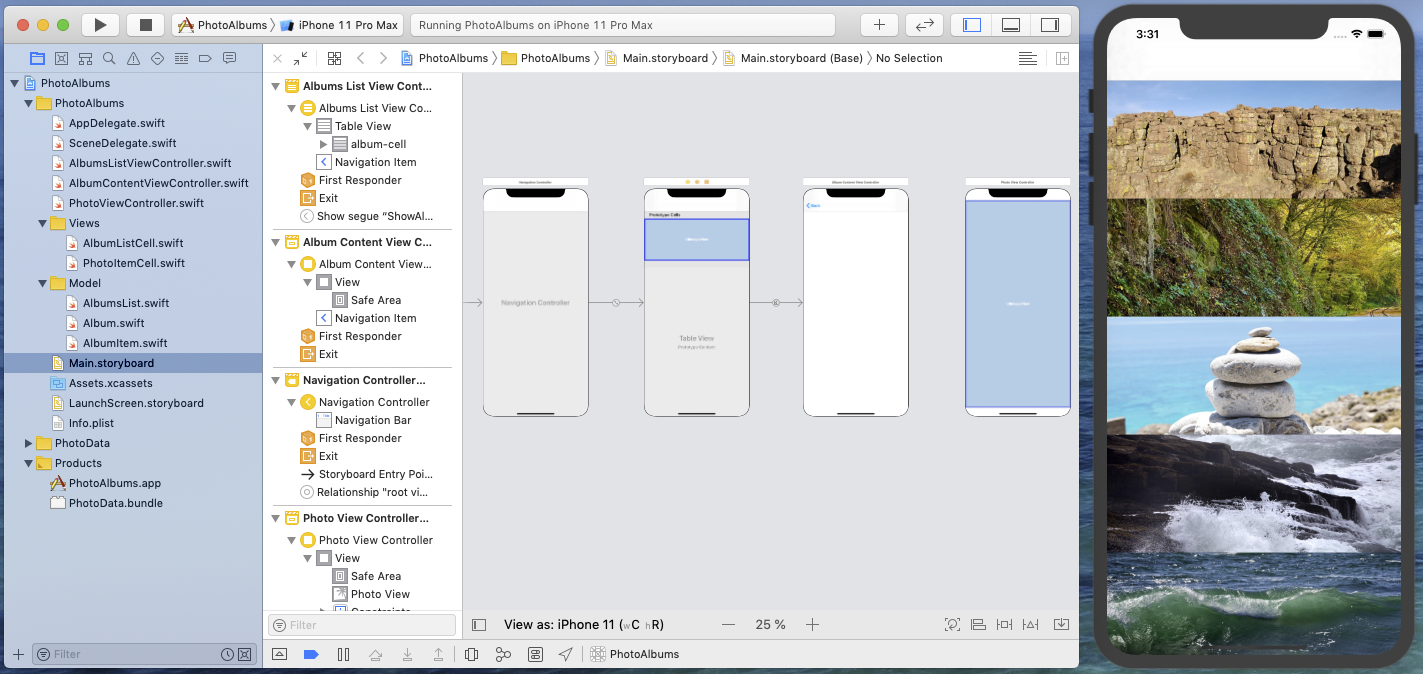
Task: Expand the album-cell outline row
Action: [x=323, y=144]
